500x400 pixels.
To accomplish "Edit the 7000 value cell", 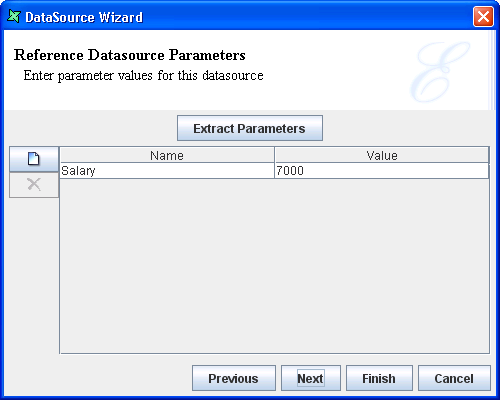I will coord(382,171).
